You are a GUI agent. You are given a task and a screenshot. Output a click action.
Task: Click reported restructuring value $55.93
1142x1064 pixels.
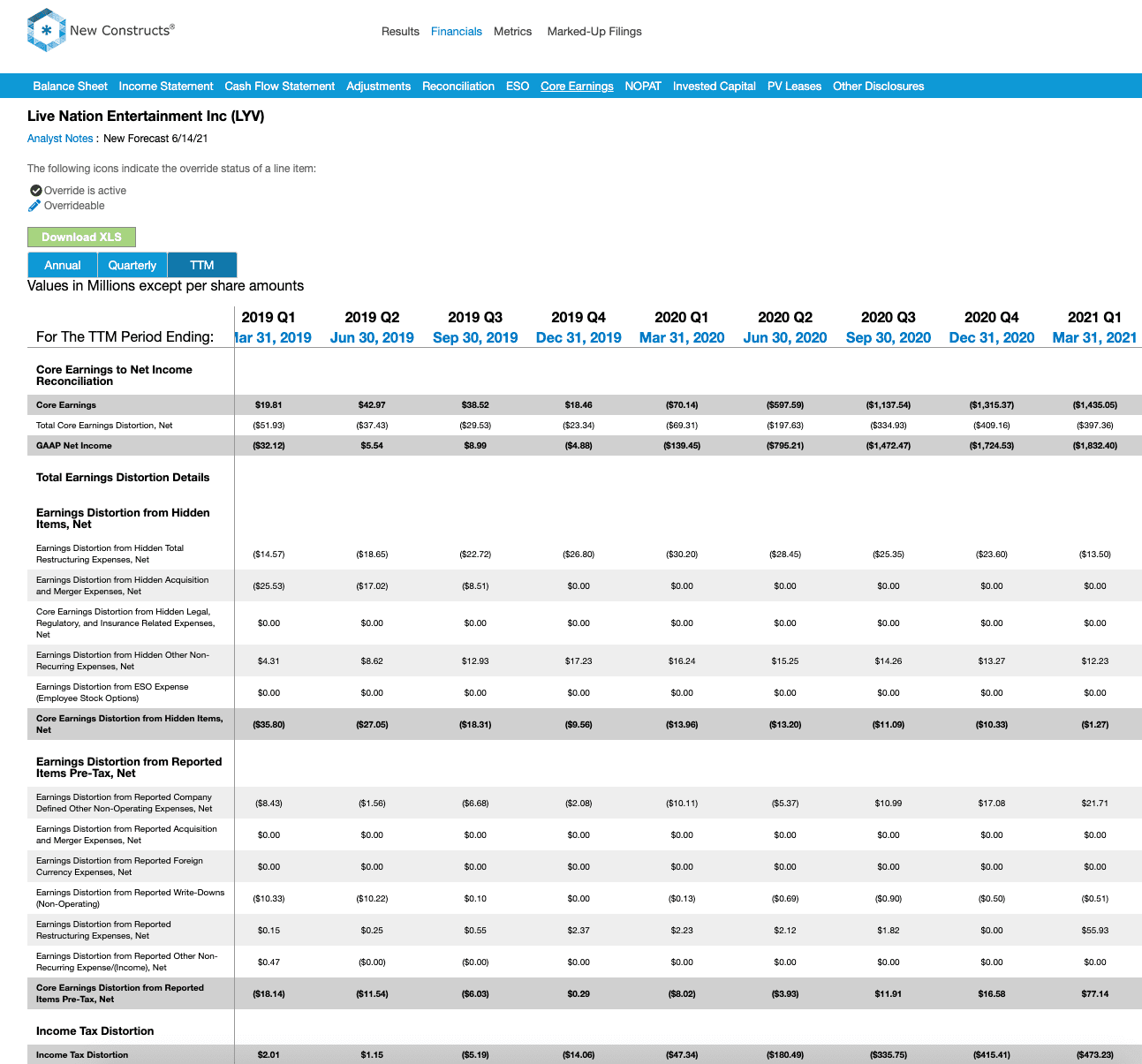coord(1095,931)
